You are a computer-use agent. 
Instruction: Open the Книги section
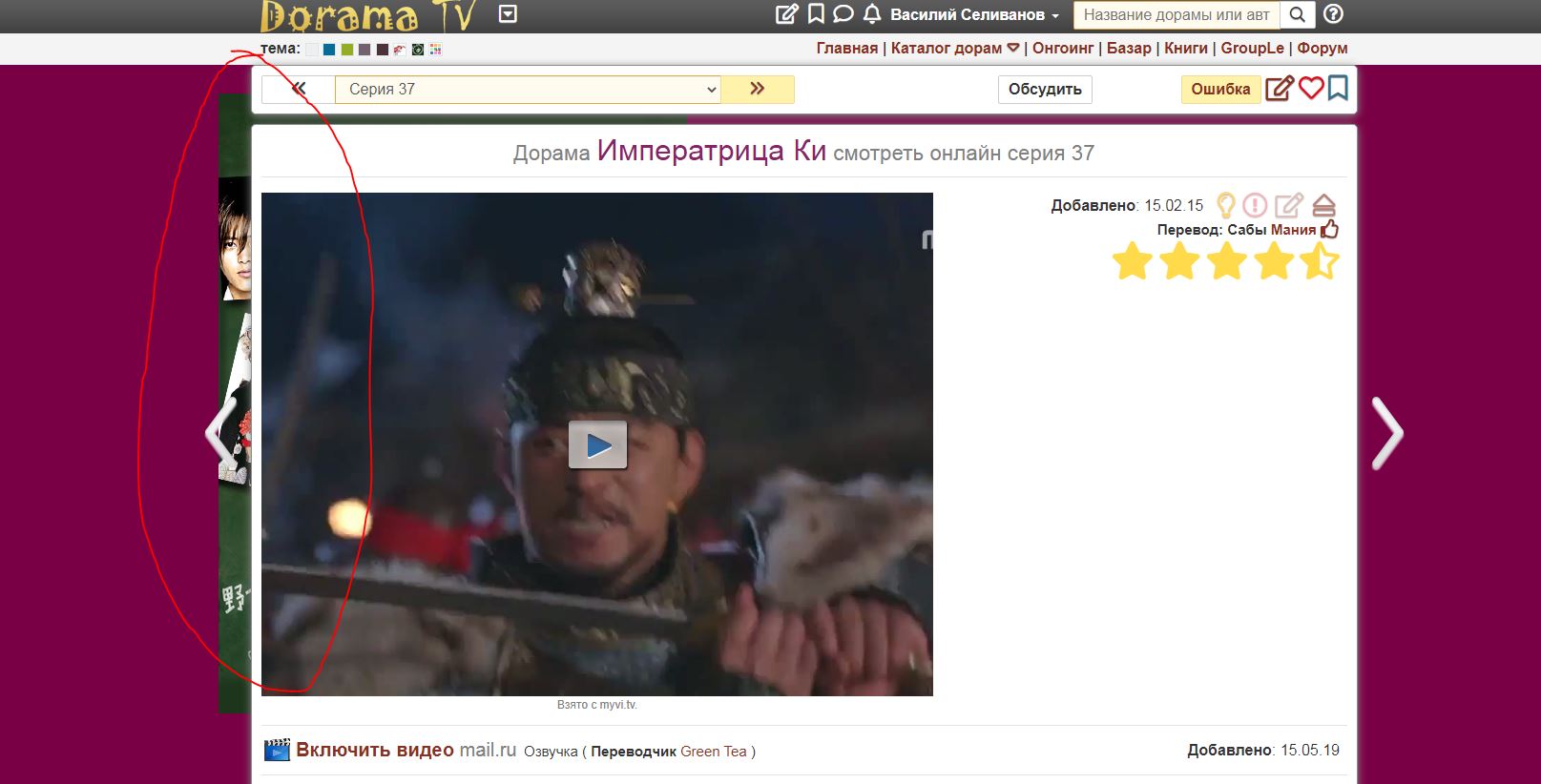coord(1186,48)
